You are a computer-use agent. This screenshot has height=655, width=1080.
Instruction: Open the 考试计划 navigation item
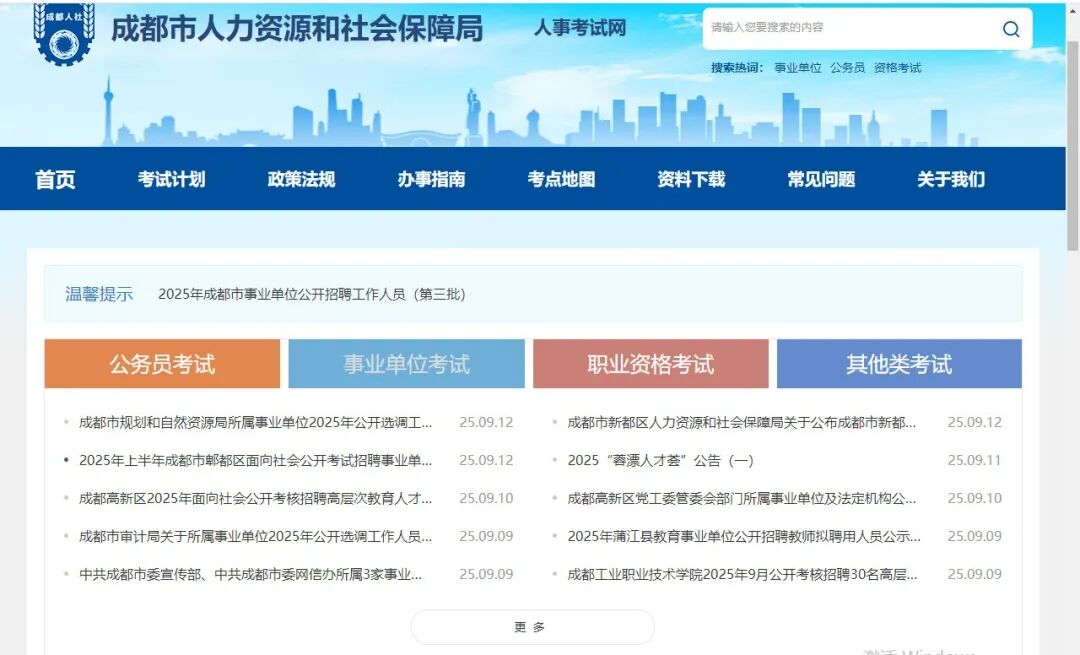click(x=172, y=179)
